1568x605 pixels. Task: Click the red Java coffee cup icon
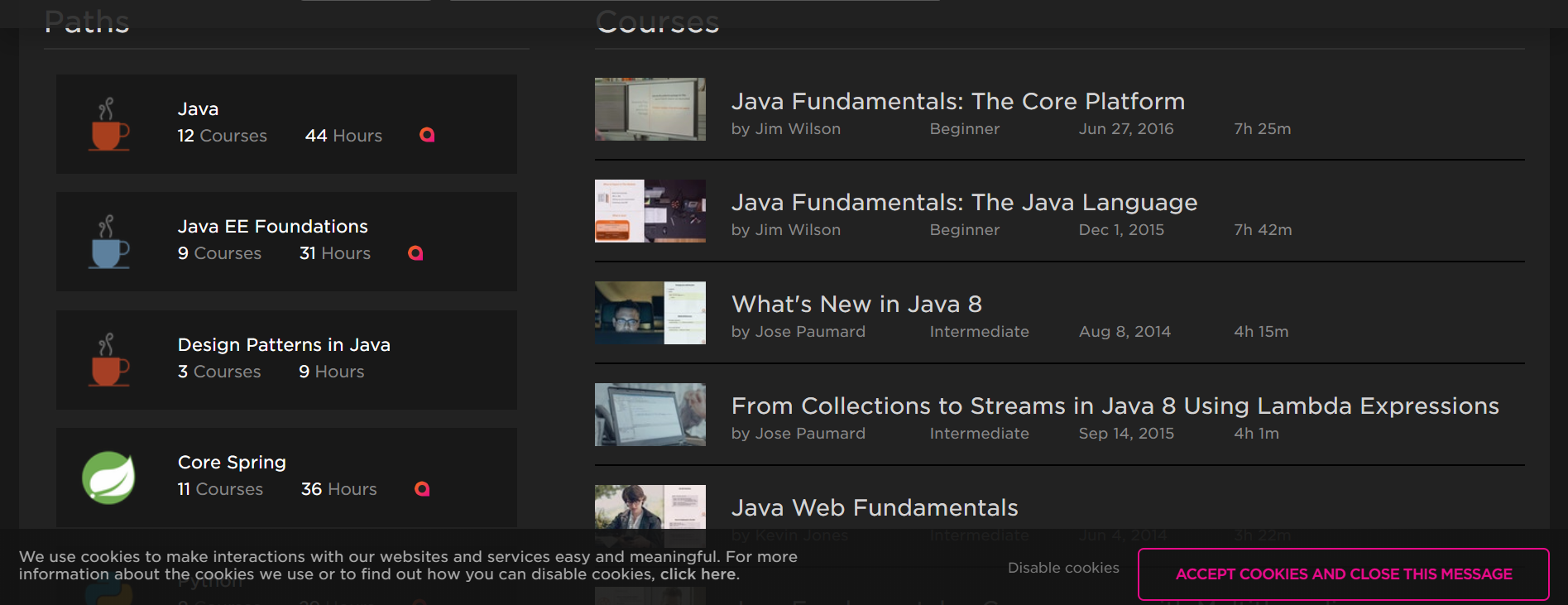[109, 126]
